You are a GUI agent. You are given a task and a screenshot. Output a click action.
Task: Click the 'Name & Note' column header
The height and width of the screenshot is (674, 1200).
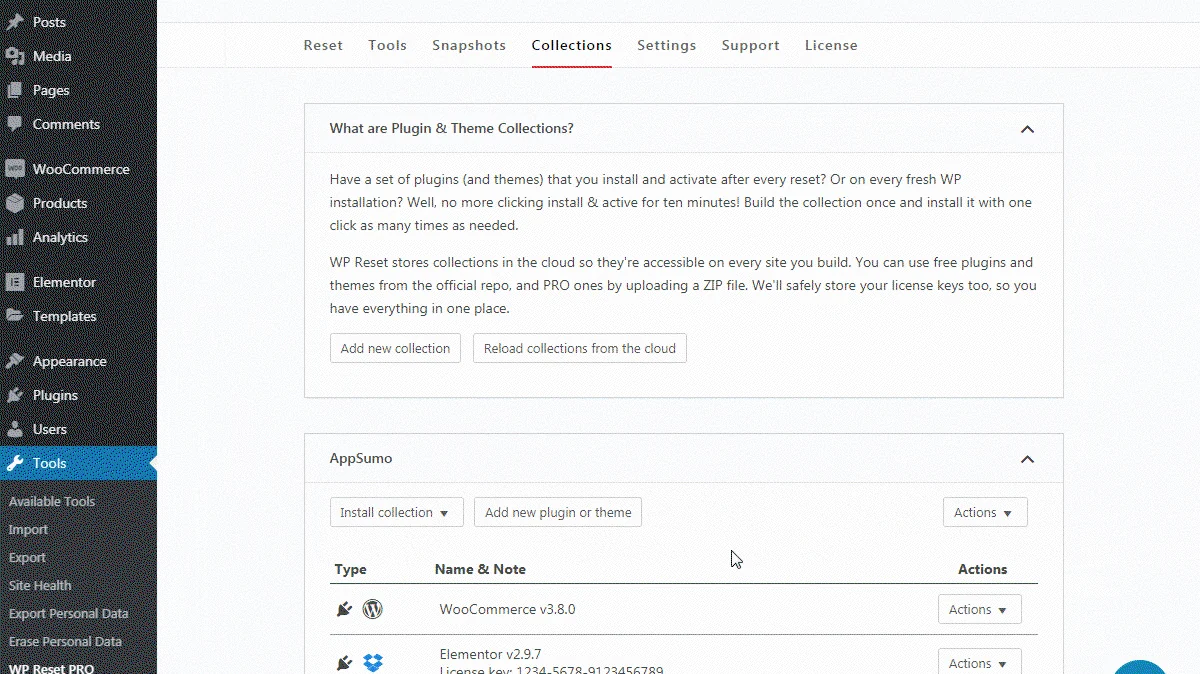pyautogui.click(x=480, y=569)
